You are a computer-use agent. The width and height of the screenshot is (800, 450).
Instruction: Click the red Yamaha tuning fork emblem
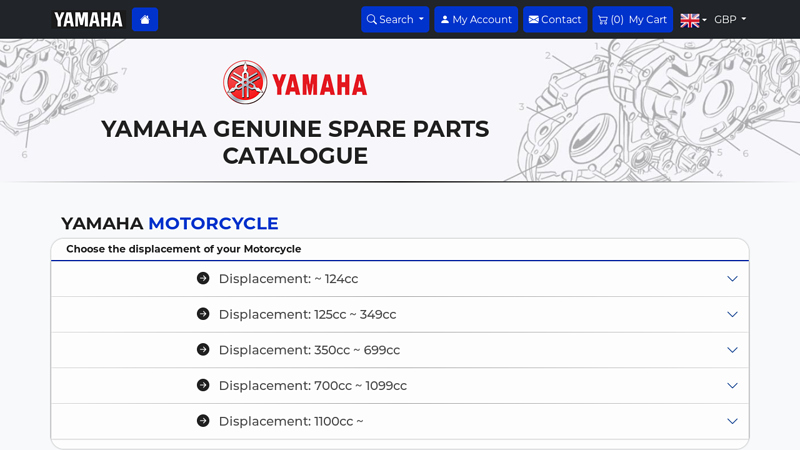[x=245, y=82]
